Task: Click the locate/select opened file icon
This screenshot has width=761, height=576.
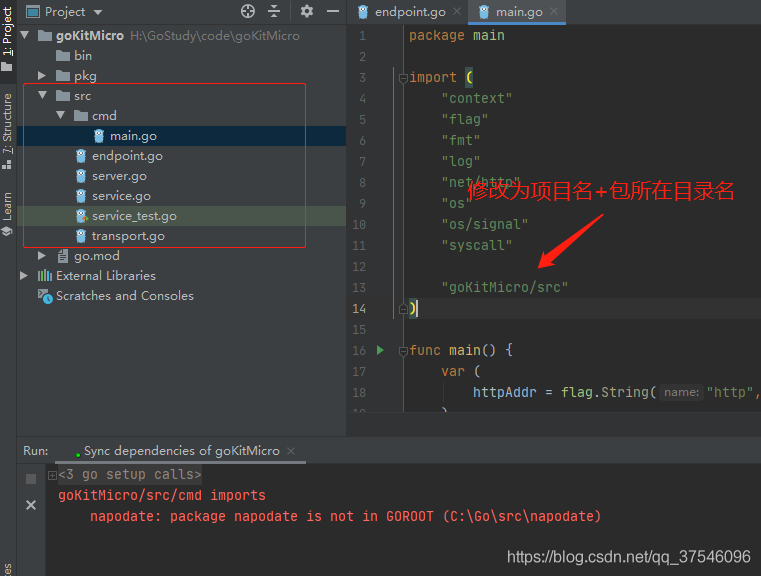Action: pos(248,12)
